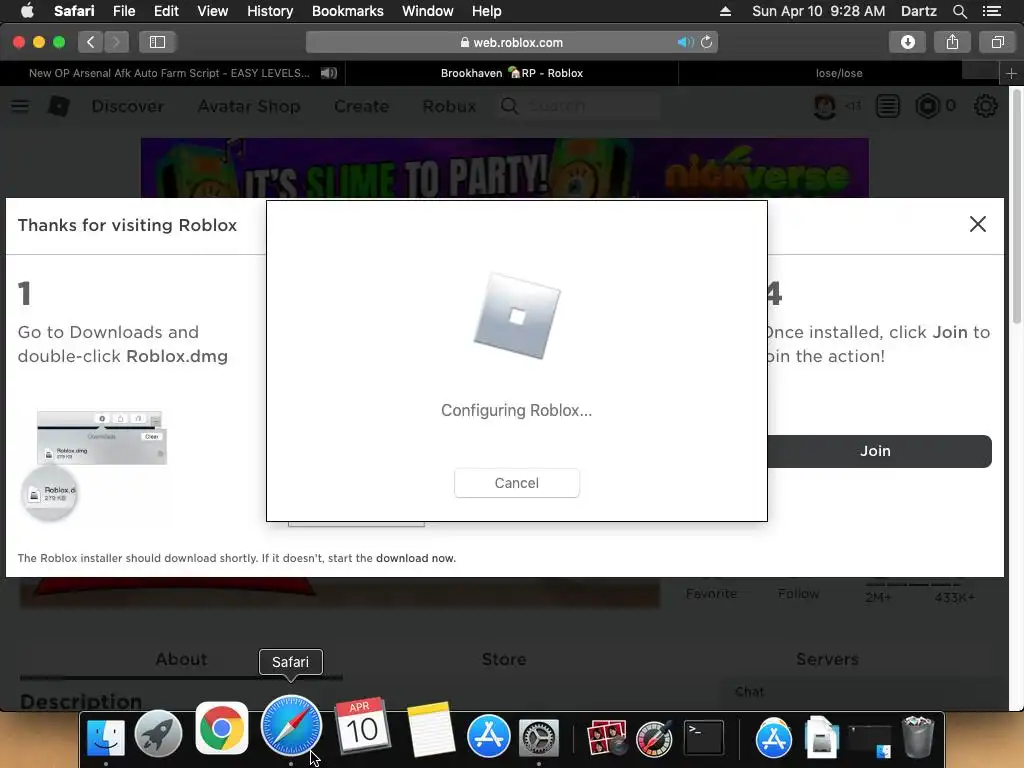Screen dimensions: 1024x768
Task: Open System Preferences from the Dock
Action: pos(539,737)
